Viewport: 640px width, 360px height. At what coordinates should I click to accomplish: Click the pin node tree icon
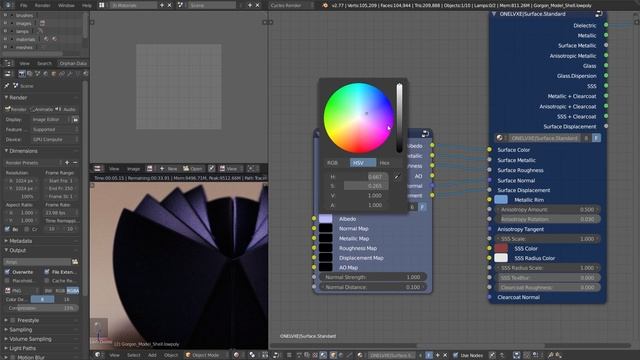coord(493,355)
